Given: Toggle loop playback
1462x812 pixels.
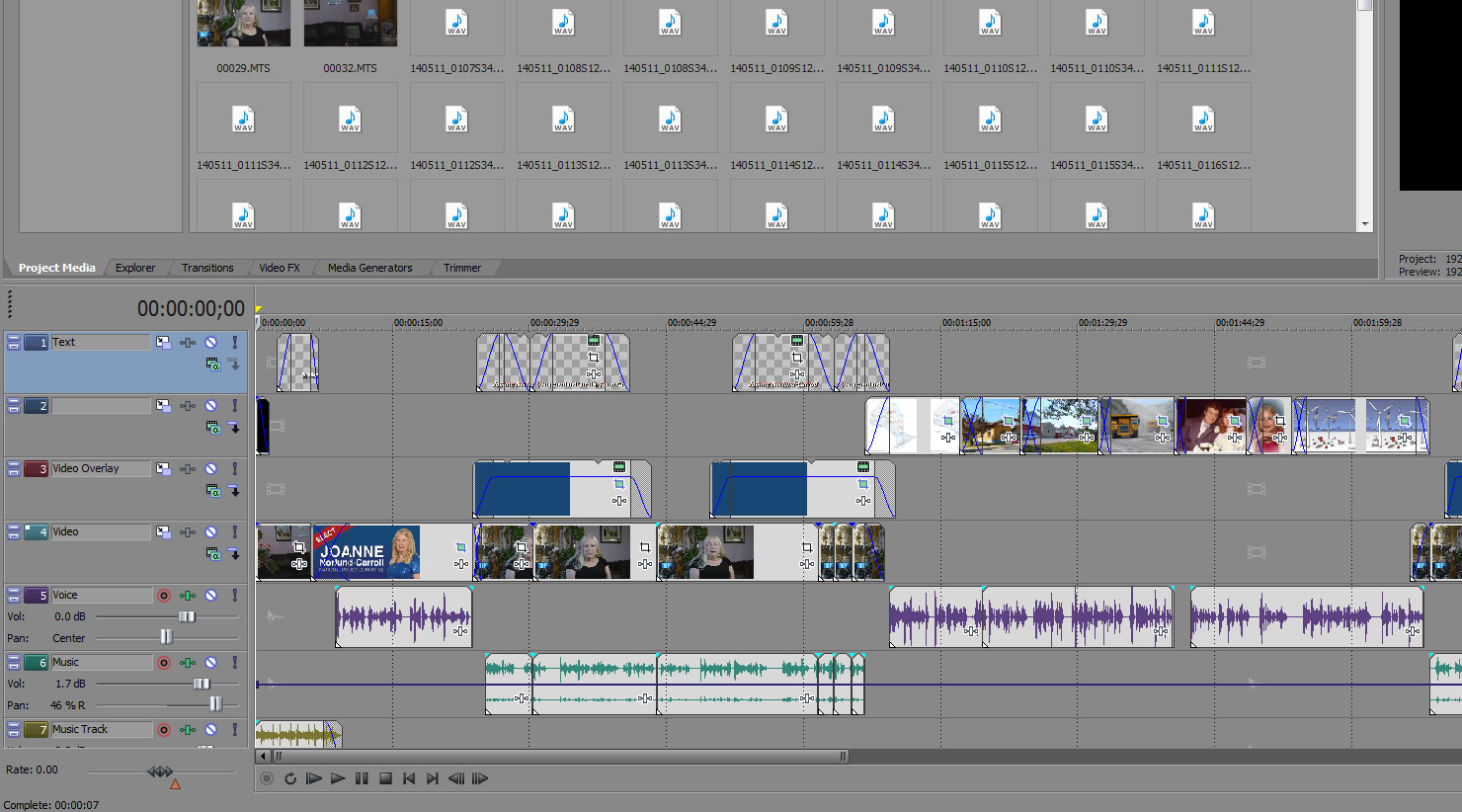Looking at the screenshot, I should [x=290, y=778].
